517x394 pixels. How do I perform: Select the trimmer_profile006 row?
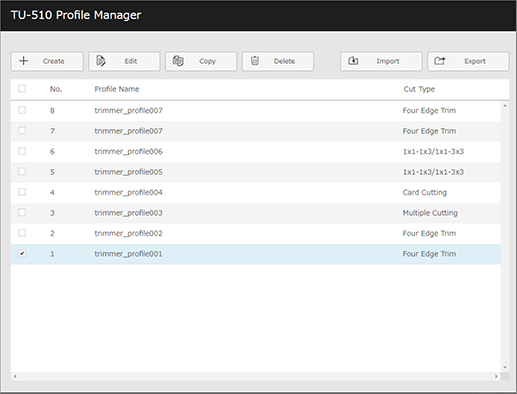click(255, 151)
